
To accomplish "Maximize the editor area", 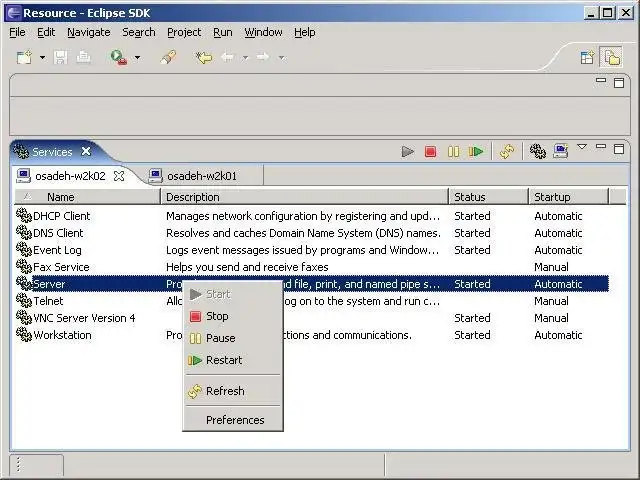I will coord(619,82).
